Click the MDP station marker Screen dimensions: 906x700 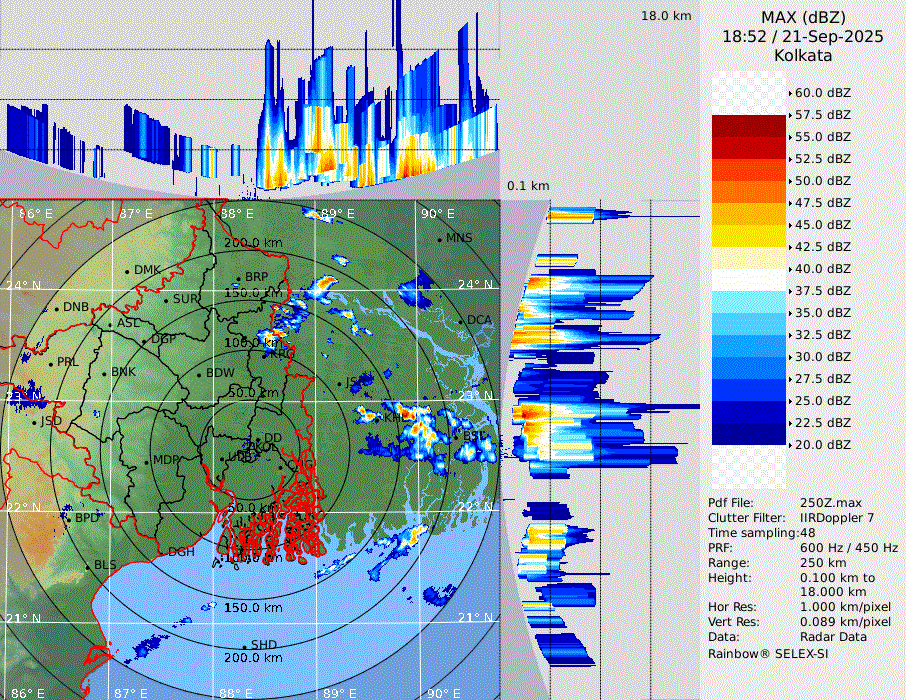click(147, 461)
